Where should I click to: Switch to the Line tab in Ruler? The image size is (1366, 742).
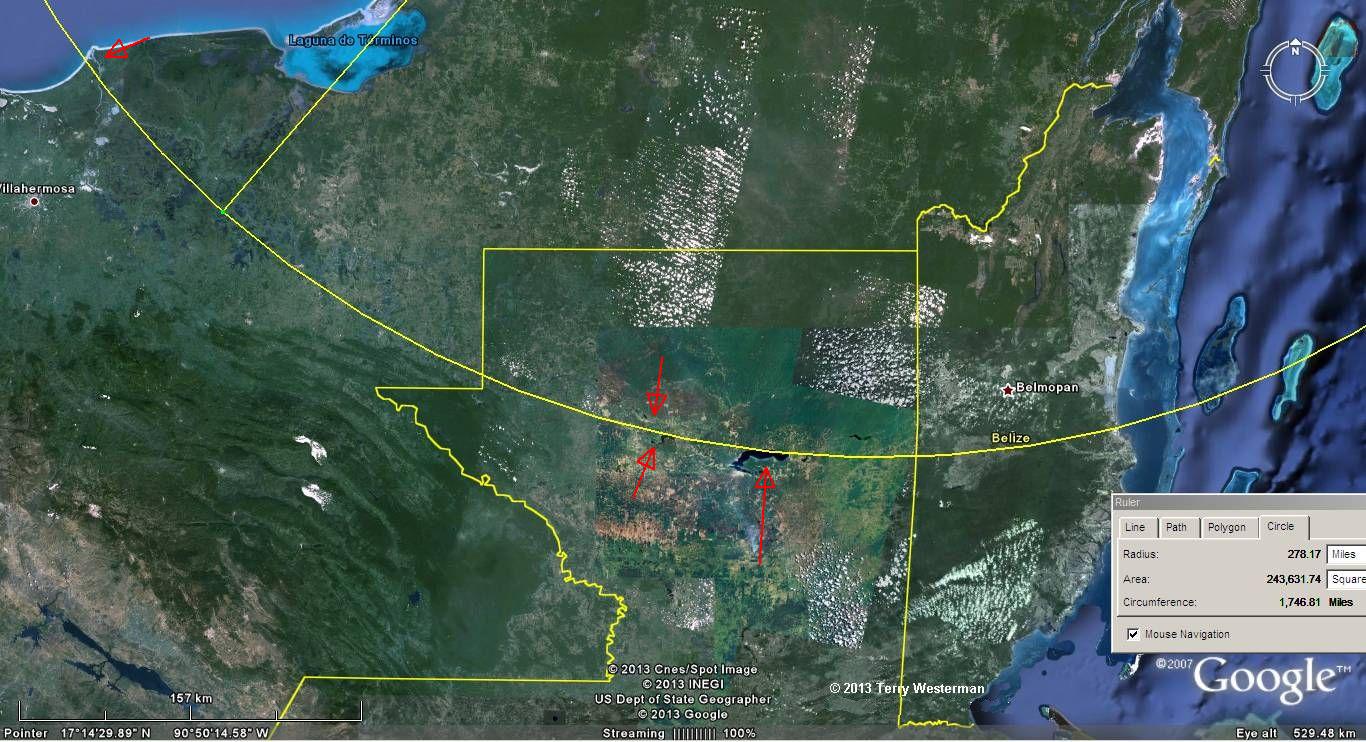click(1135, 527)
